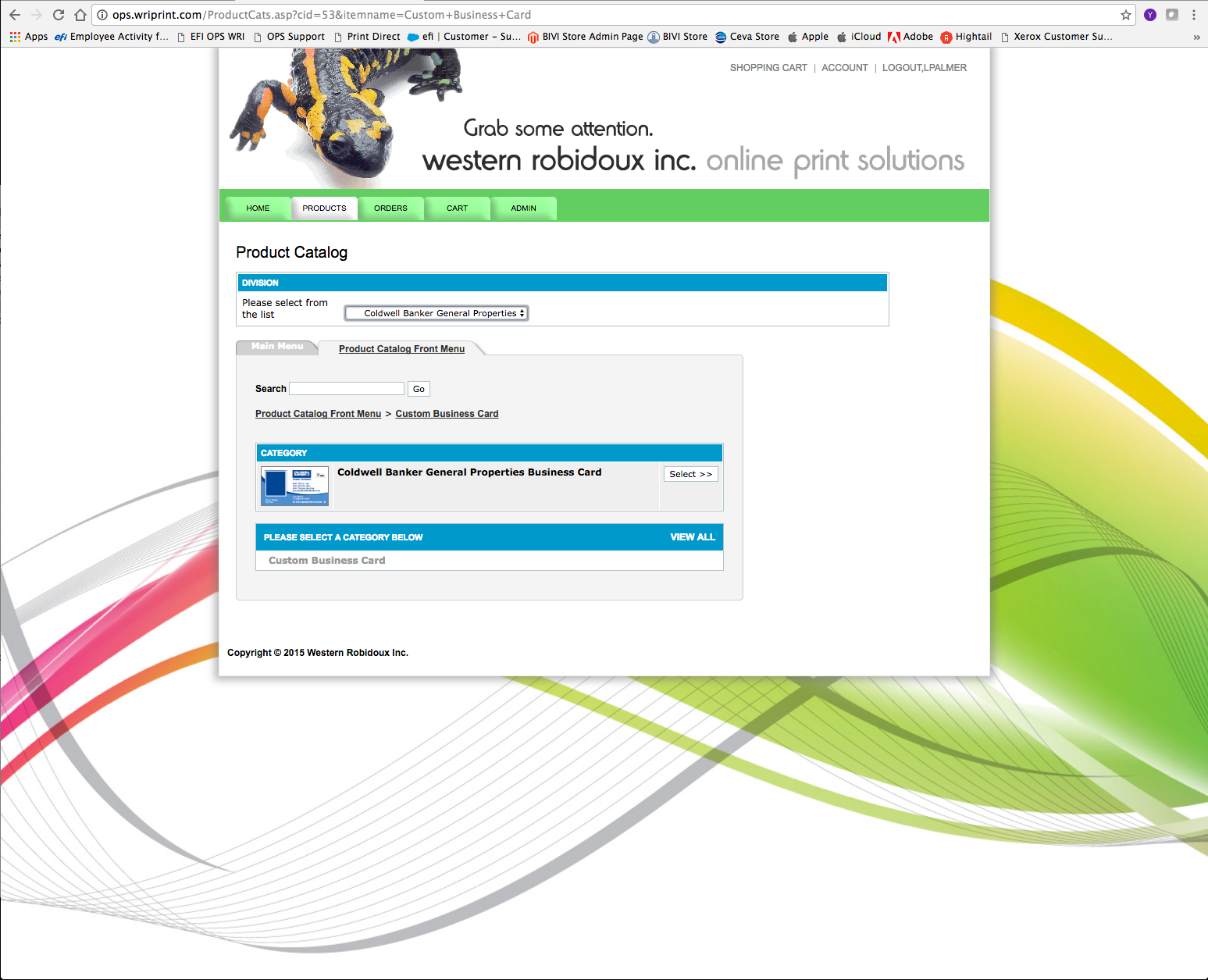Select the Products tab
This screenshot has height=980, width=1208.
[x=325, y=208]
